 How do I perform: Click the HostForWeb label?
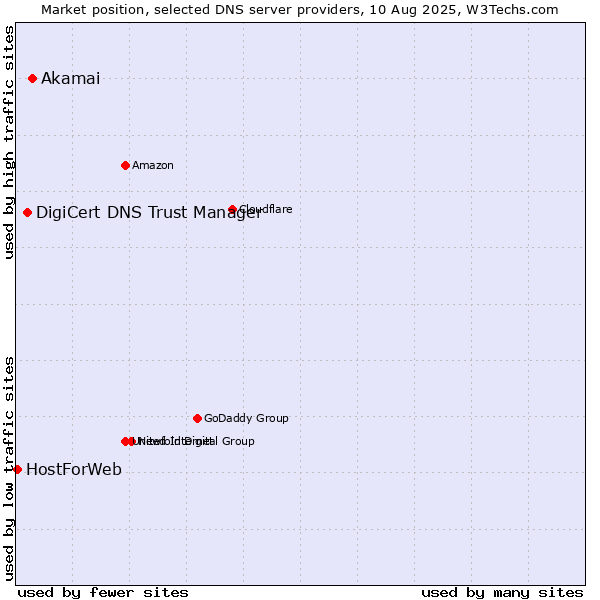pos(74,470)
